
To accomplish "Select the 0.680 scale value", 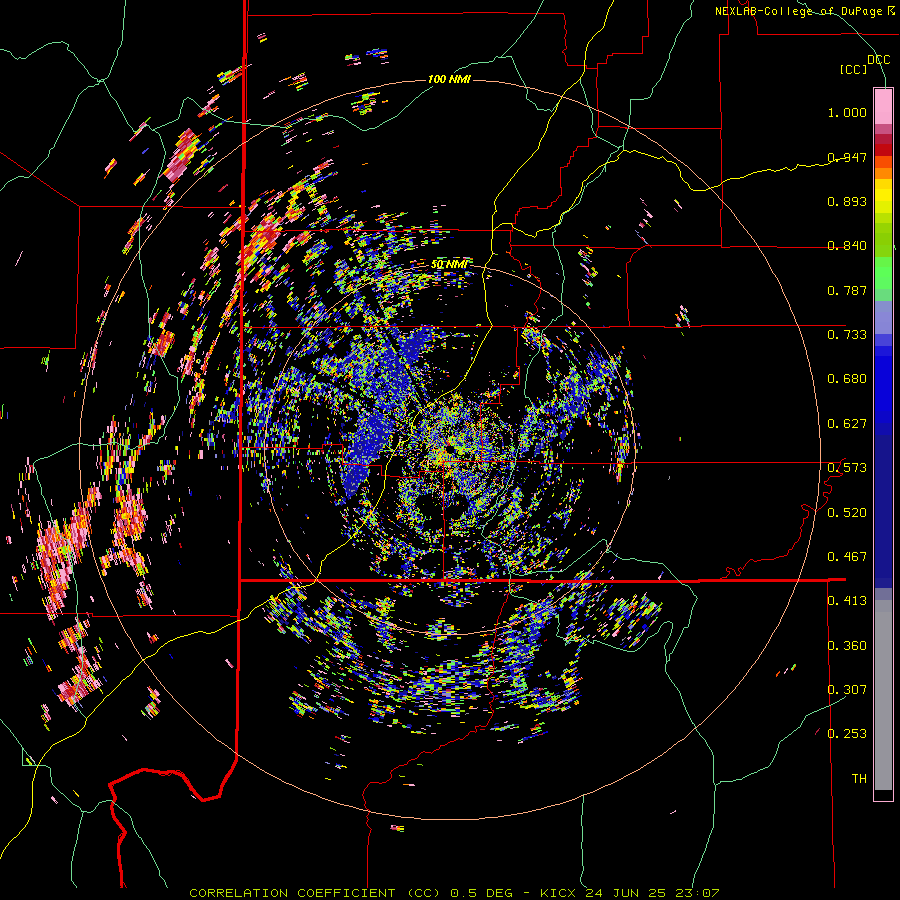I will (x=847, y=379).
